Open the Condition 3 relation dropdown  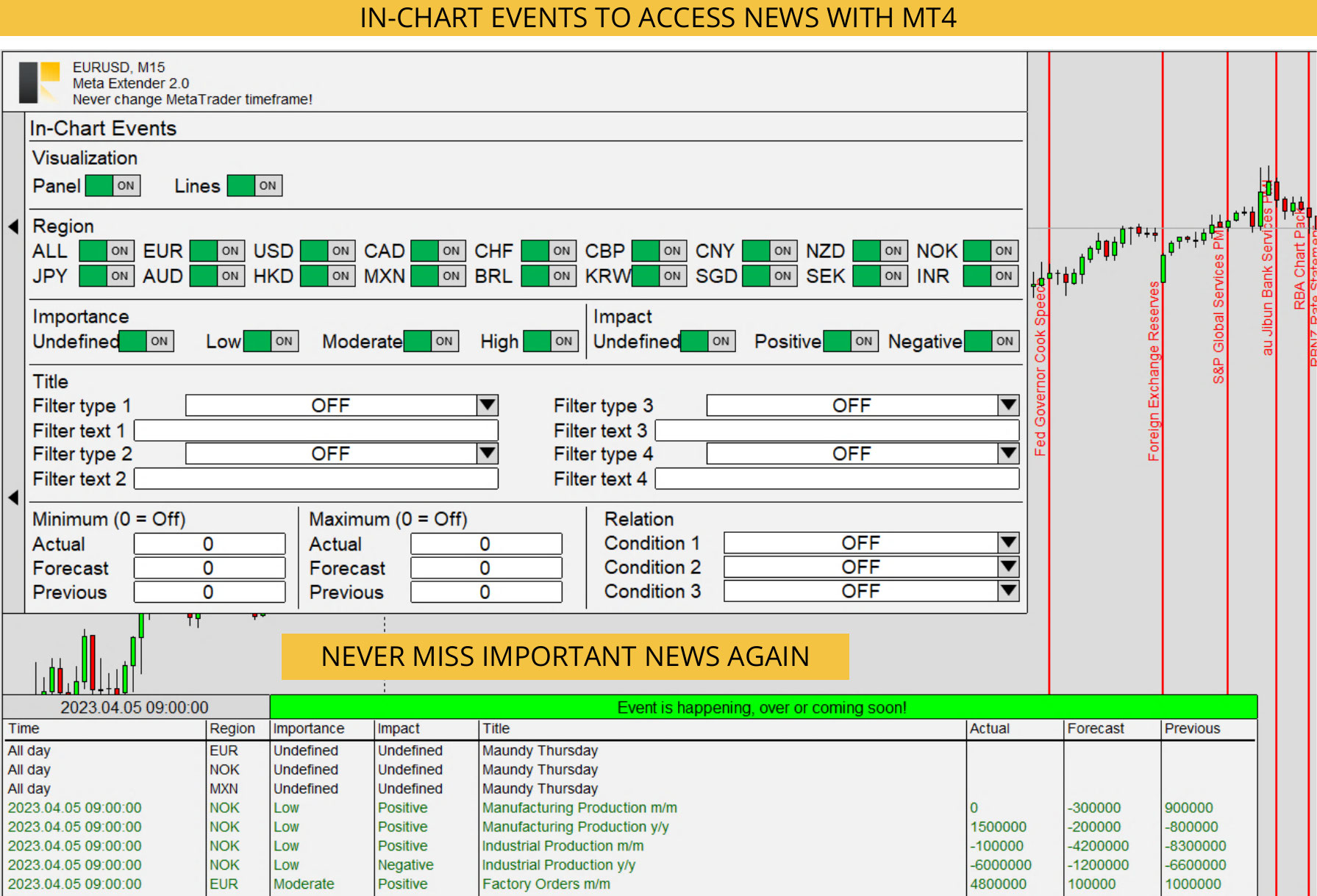pos(871,591)
